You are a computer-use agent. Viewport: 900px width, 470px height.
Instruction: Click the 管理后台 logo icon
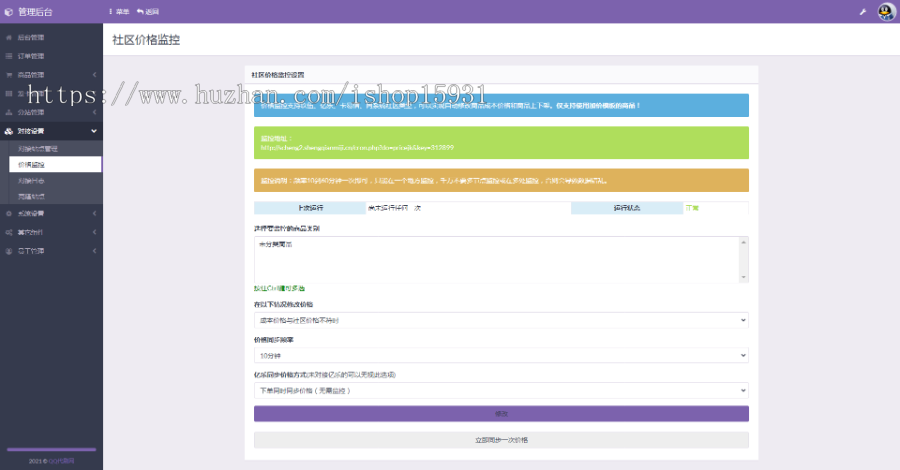coord(9,12)
